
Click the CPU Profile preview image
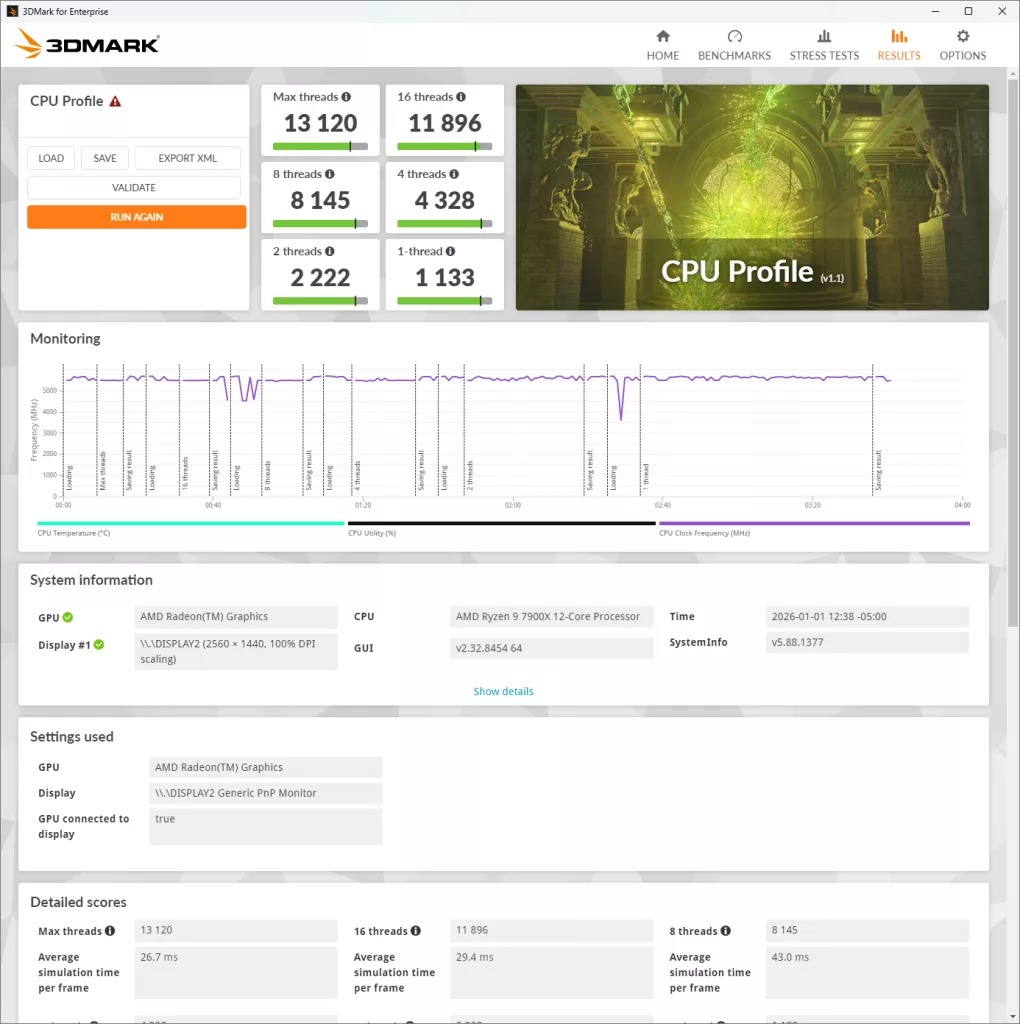coord(752,197)
